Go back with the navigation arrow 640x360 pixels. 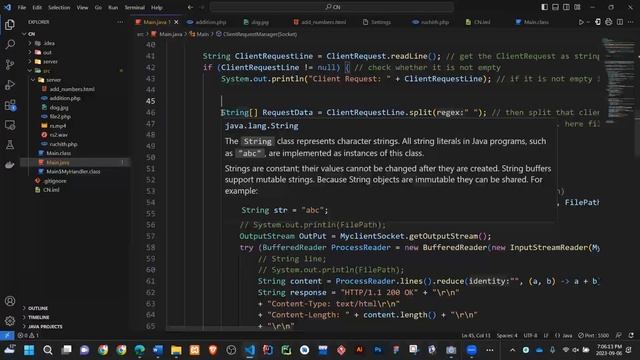(x=190, y=7)
